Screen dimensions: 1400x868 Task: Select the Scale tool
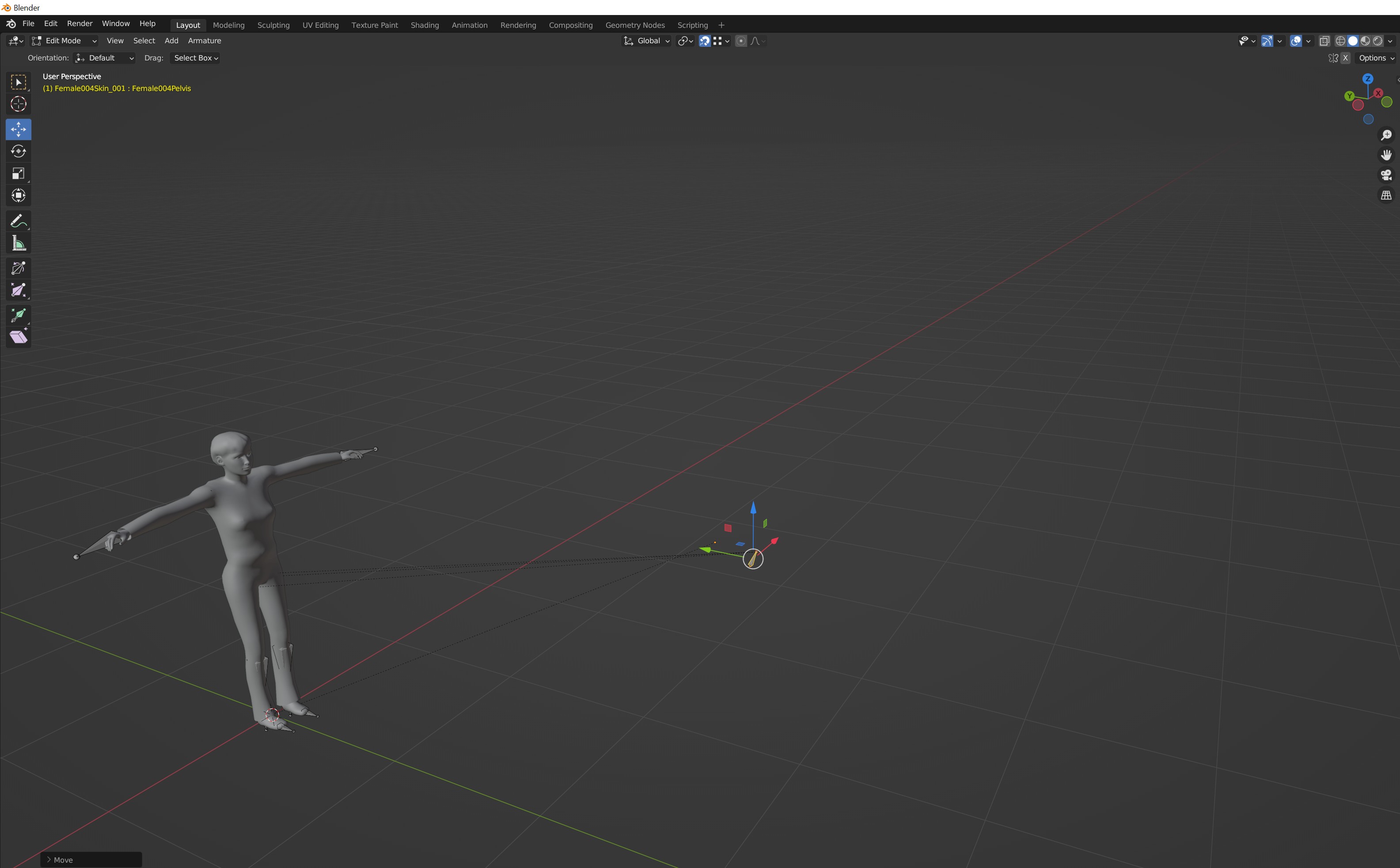tap(19, 173)
